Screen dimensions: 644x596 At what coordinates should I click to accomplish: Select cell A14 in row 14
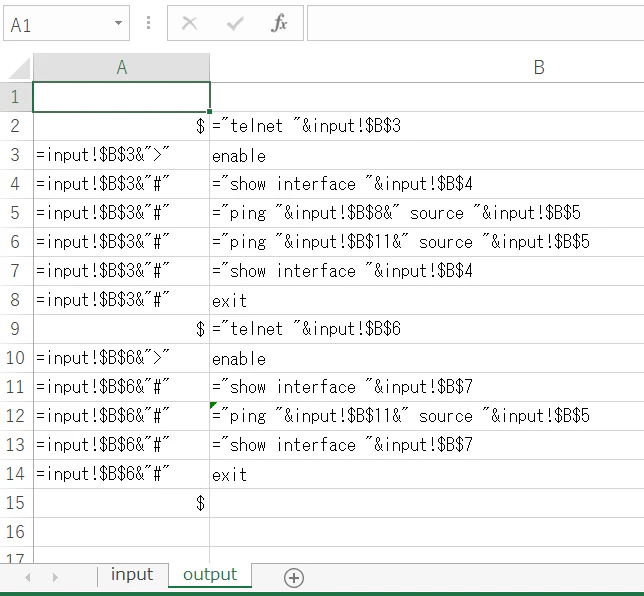(122, 474)
